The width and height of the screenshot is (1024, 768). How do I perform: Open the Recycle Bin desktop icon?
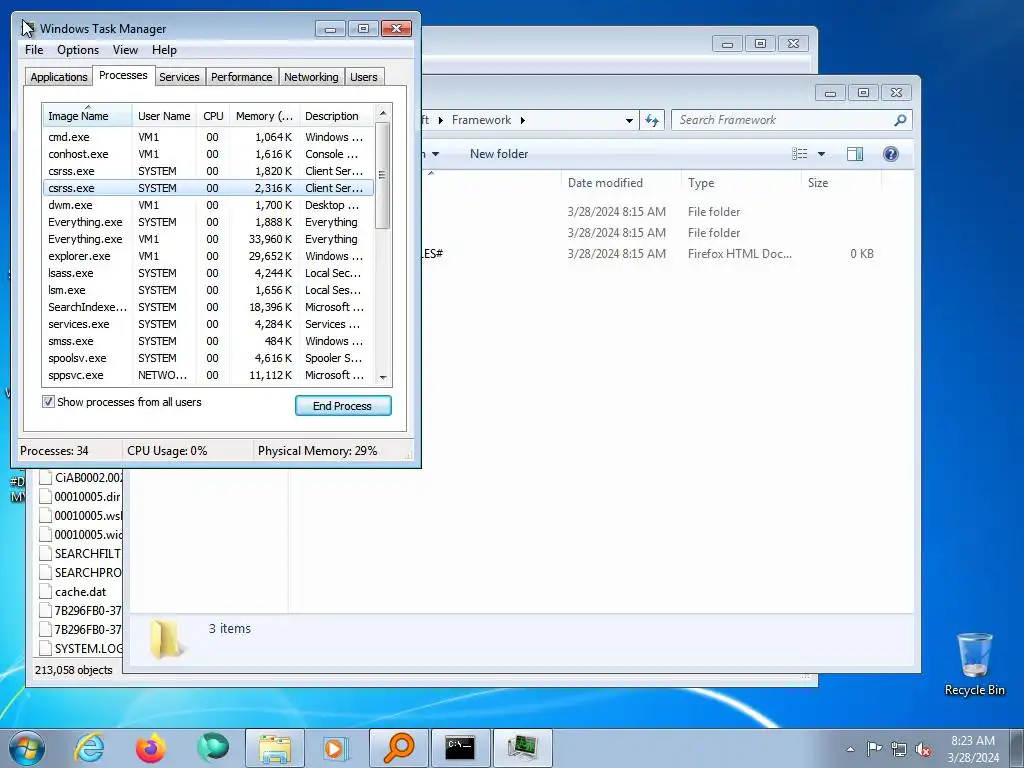[974, 664]
